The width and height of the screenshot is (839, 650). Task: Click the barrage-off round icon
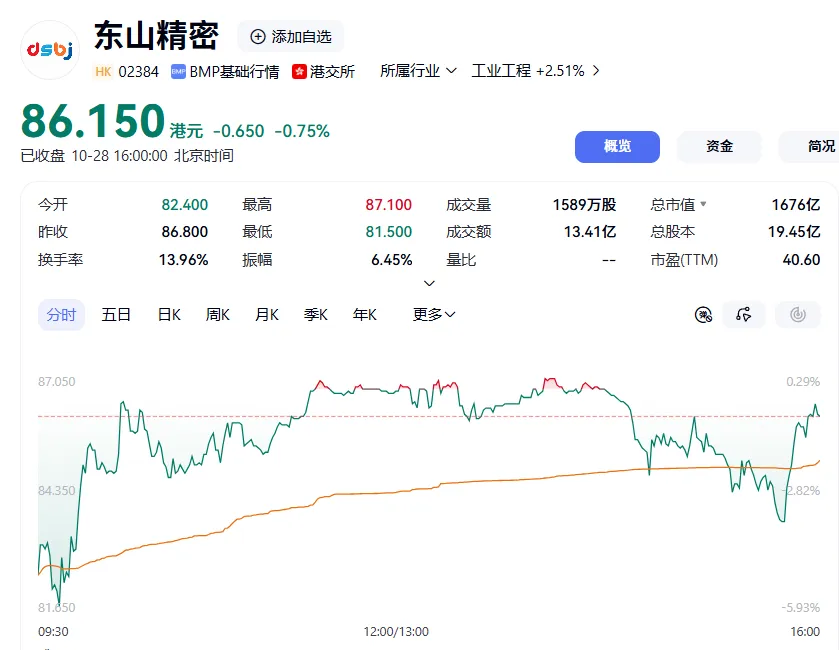tap(703, 315)
